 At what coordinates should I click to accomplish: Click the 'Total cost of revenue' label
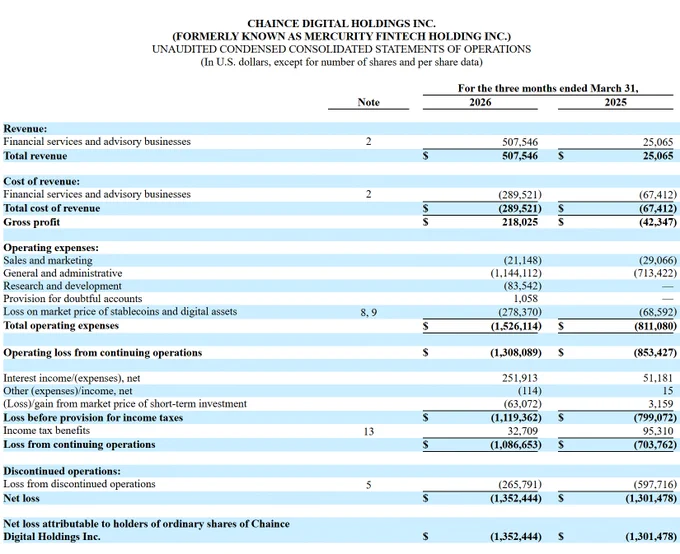tap(52, 208)
